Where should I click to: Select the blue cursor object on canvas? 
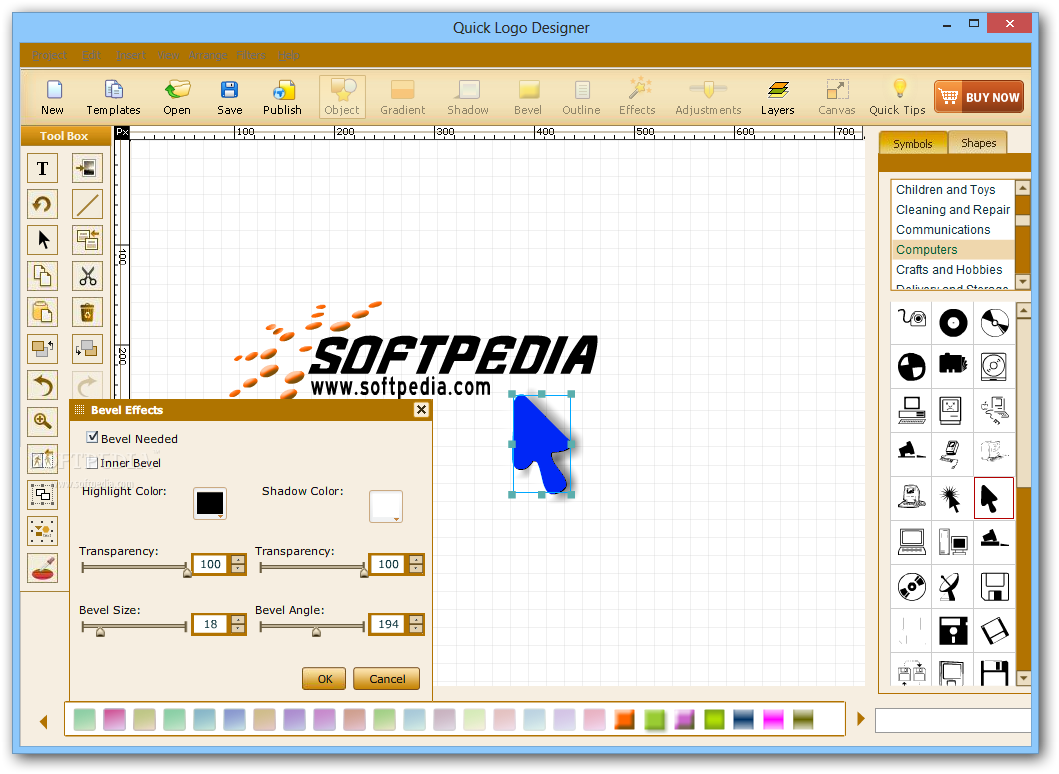coord(540,443)
